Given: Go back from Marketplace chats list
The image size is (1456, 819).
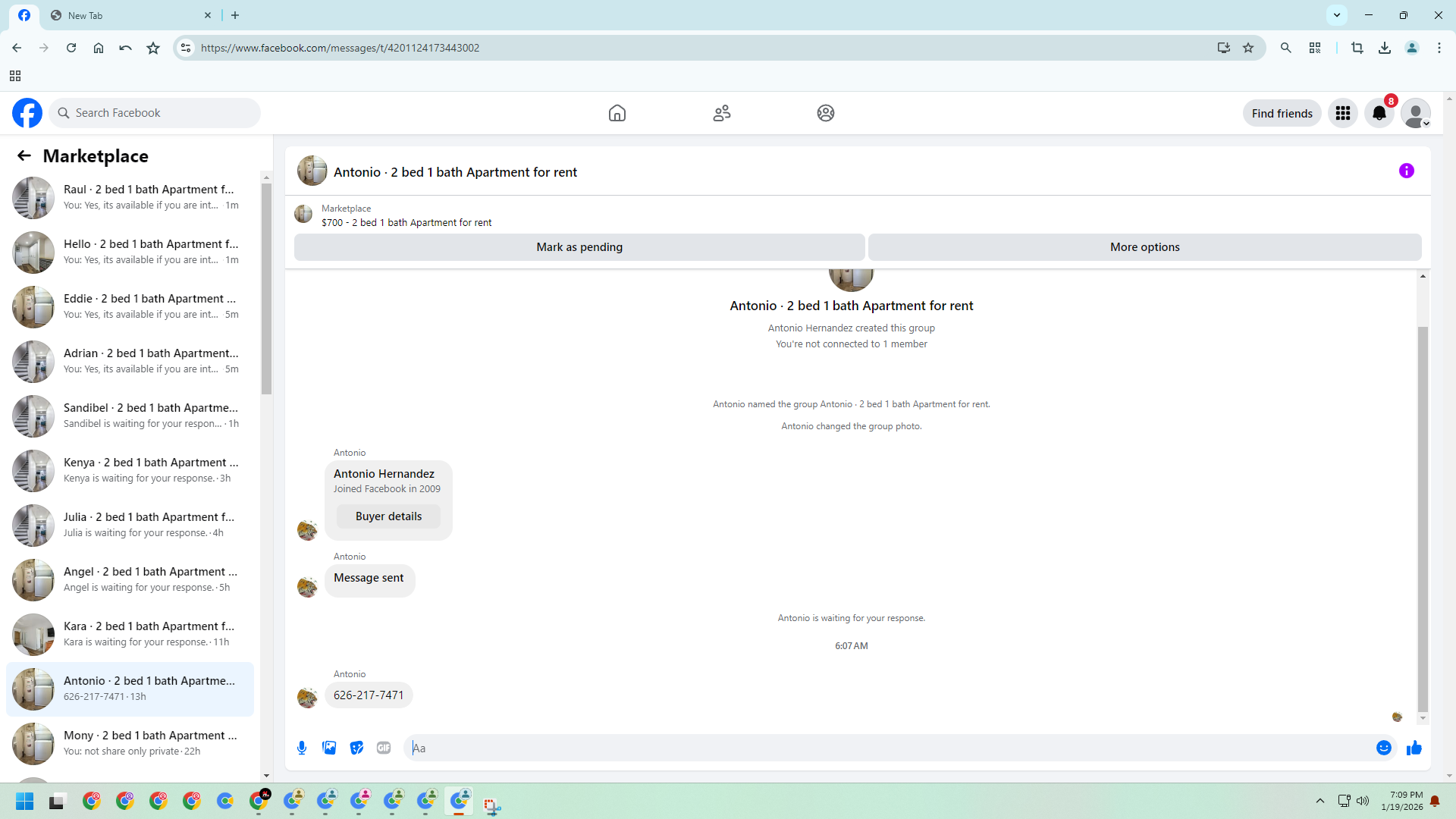Looking at the screenshot, I should pyautogui.click(x=24, y=156).
